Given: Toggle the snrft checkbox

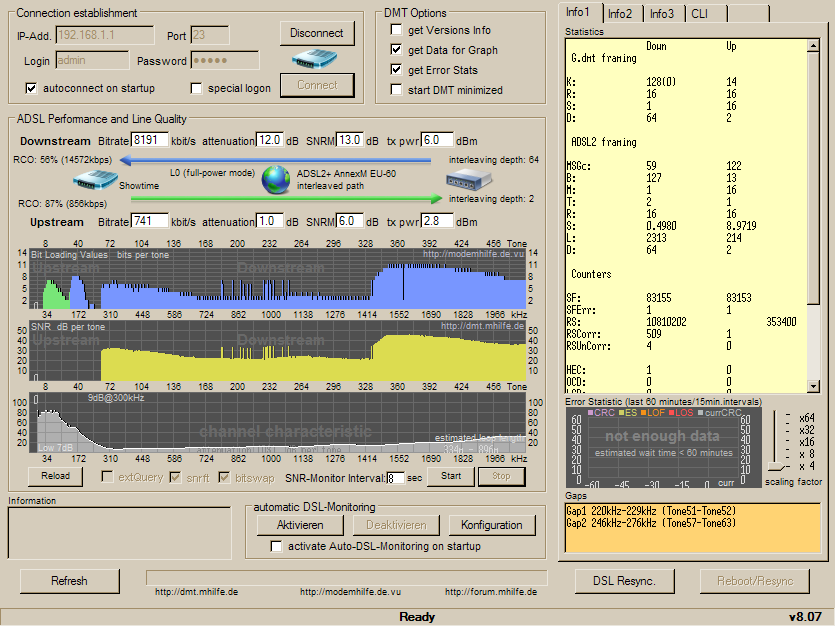Looking at the screenshot, I should pyautogui.click(x=175, y=477).
